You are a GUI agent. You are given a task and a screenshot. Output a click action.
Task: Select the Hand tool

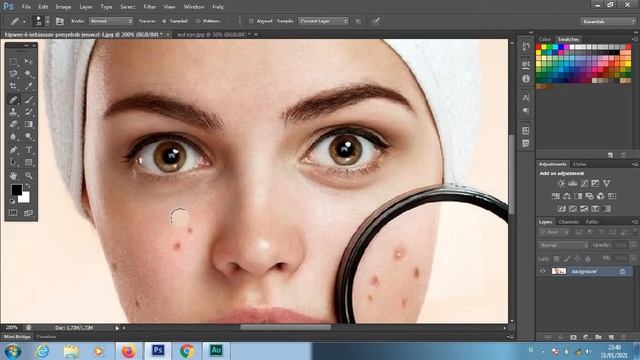[13, 176]
